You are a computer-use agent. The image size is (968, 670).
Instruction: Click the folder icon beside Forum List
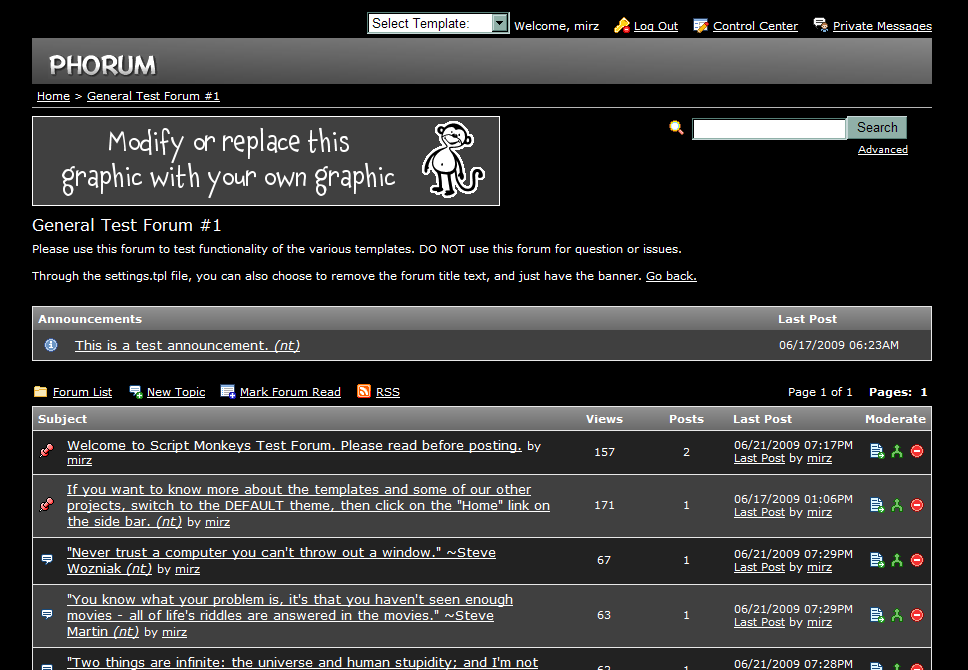[41, 392]
